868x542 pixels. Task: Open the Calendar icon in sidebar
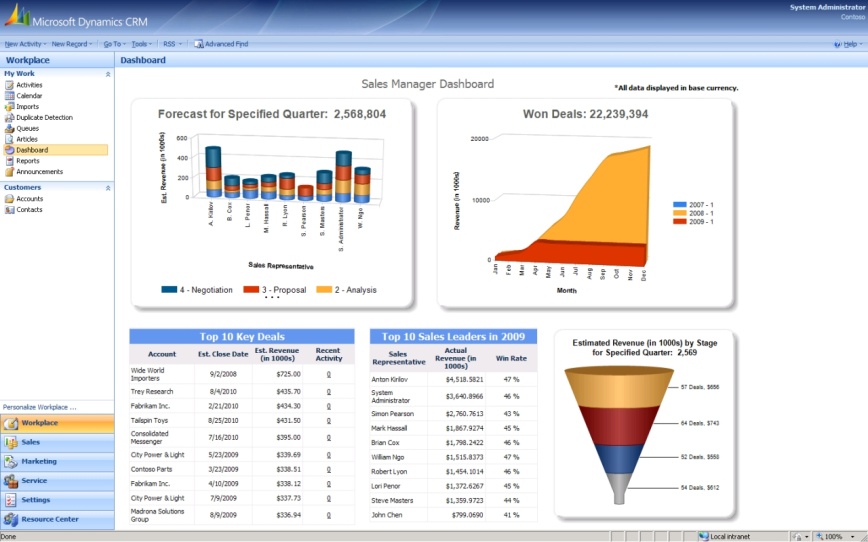pyautogui.click(x=9, y=96)
